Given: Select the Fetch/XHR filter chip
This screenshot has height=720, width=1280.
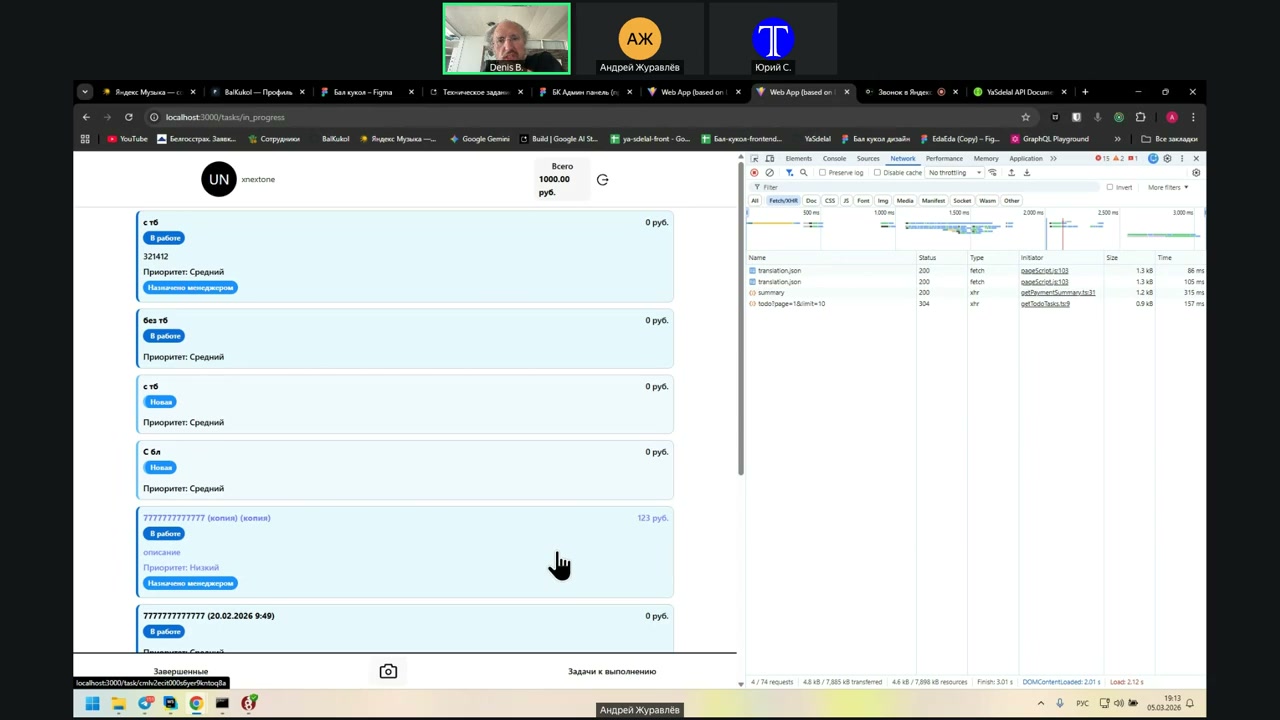Looking at the screenshot, I should (783, 201).
